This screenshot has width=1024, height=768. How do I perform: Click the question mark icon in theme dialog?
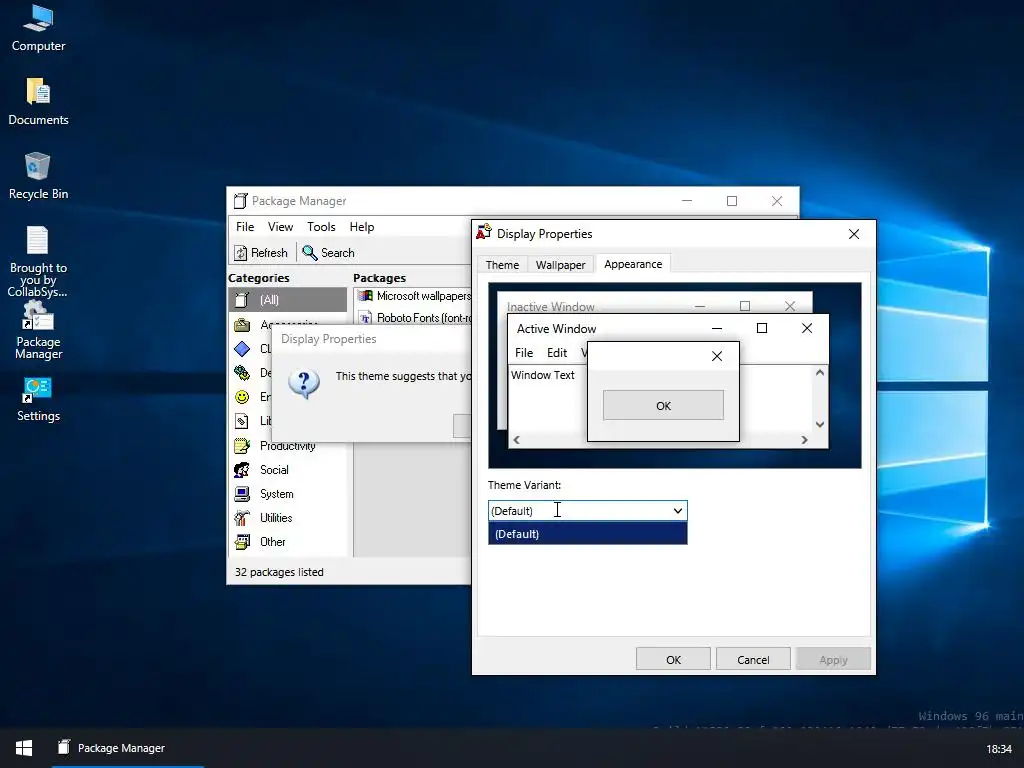point(304,383)
